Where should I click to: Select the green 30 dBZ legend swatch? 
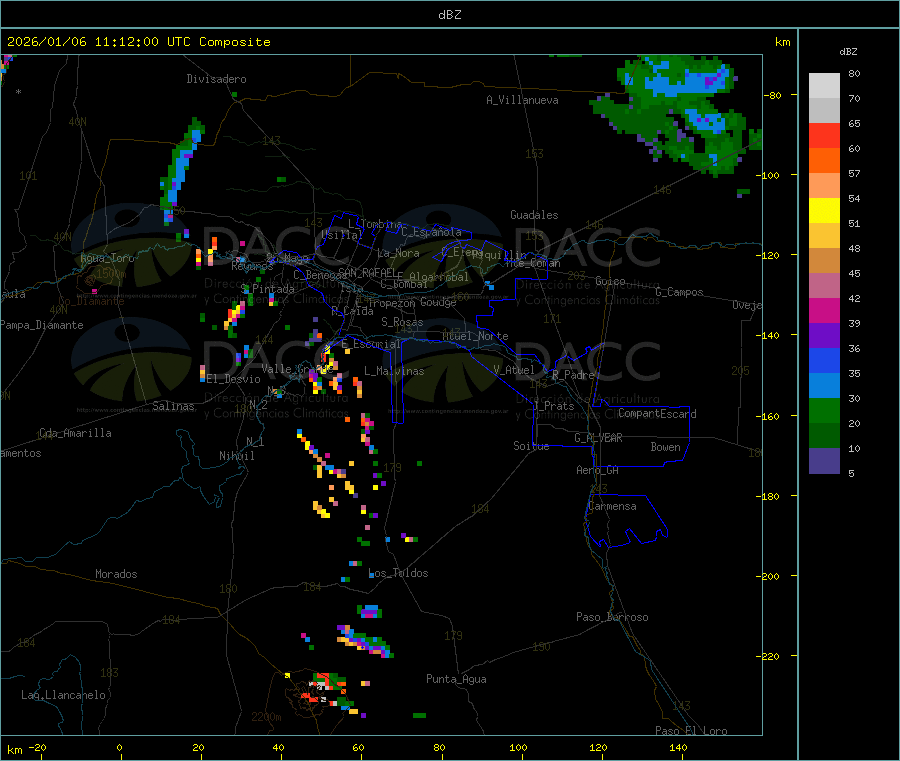tap(824, 410)
